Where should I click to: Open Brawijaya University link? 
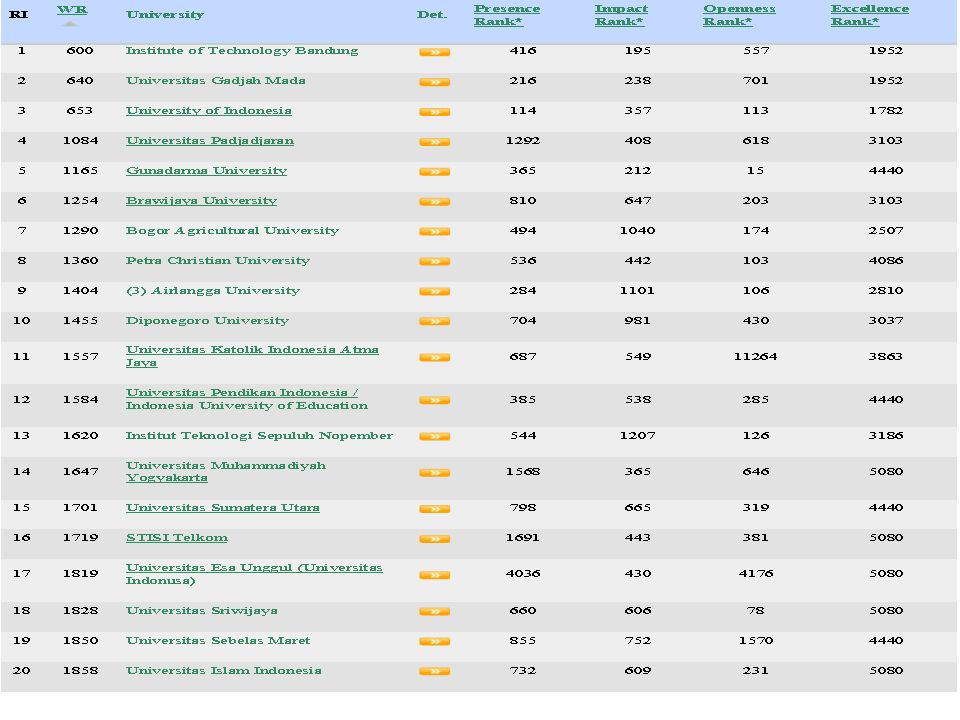click(x=201, y=201)
